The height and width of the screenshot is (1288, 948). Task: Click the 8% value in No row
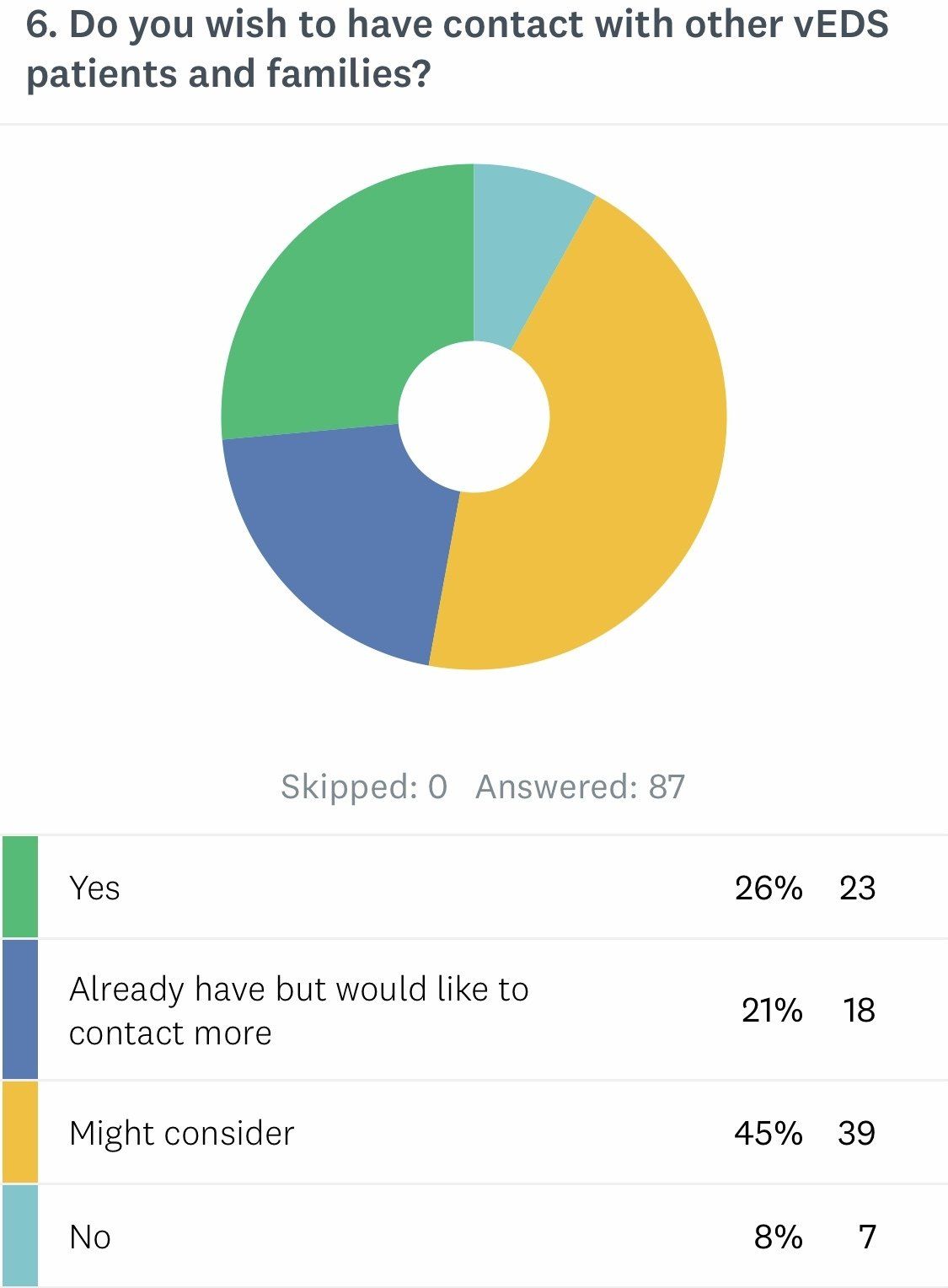(778, 1237)
